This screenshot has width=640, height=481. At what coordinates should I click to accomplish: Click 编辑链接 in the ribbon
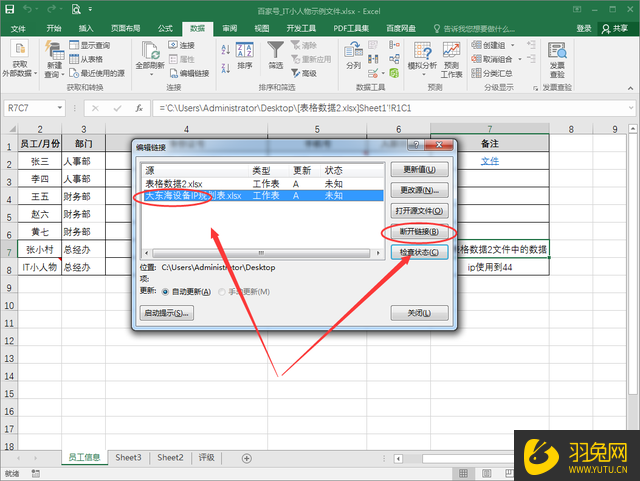[x=189, y=73]
